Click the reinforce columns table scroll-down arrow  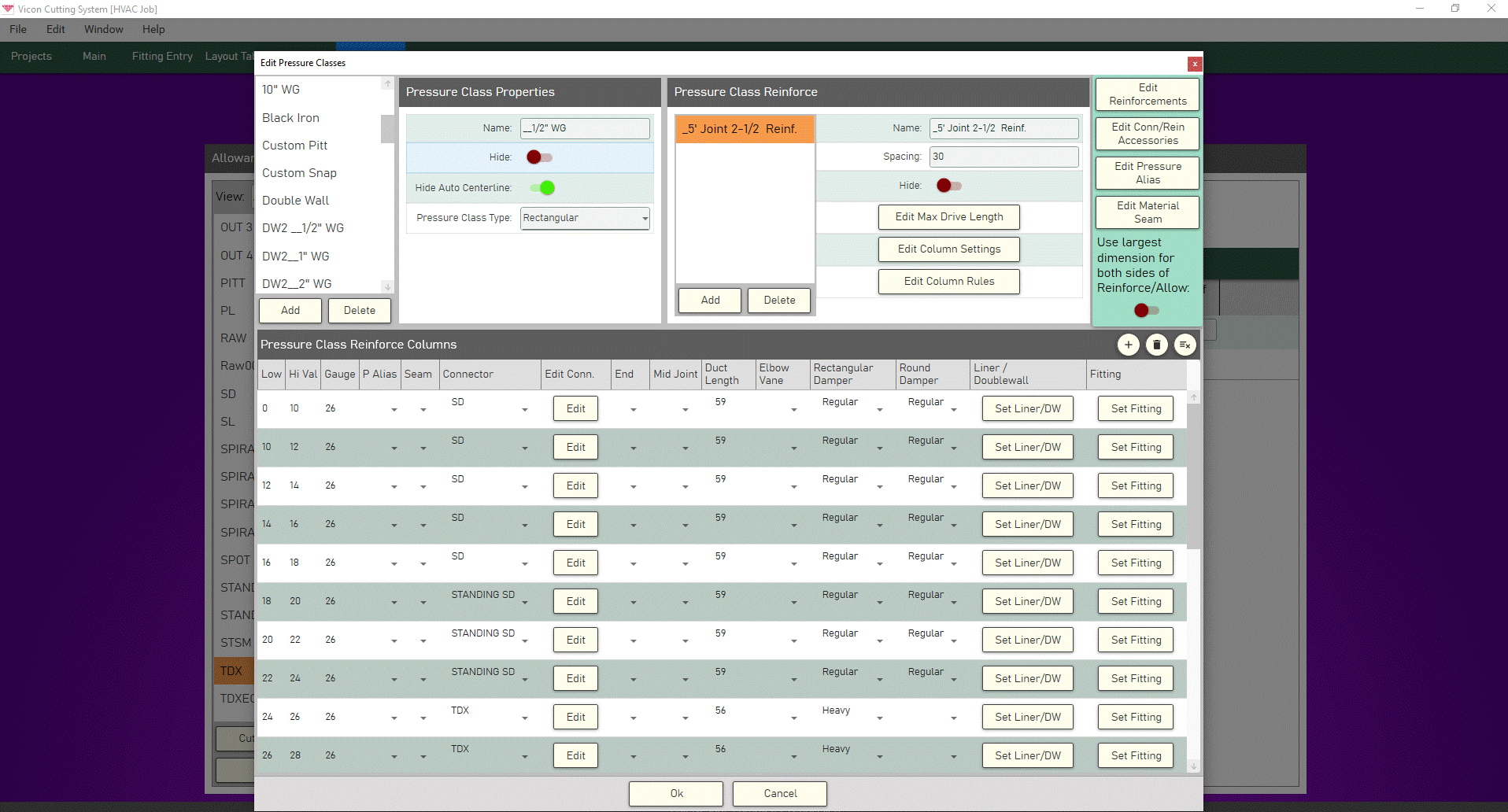(x=1193, y=766)
